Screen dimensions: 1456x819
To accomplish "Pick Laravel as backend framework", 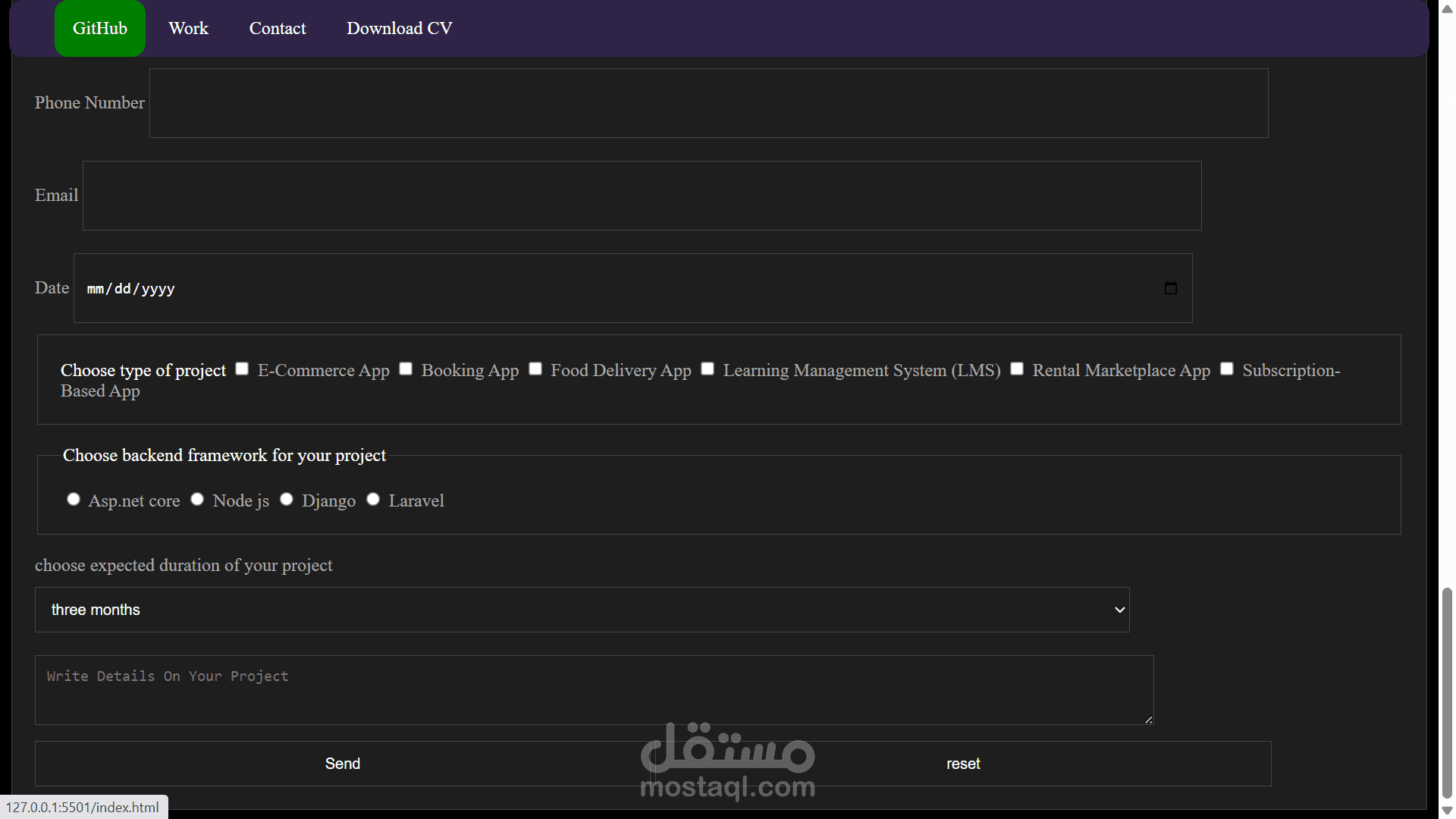I will click(x=373, y=499).
